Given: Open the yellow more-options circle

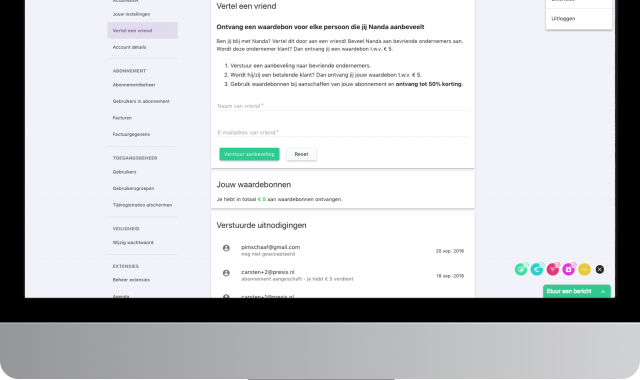Looking at the screenshot, I should tap(584, 269).
